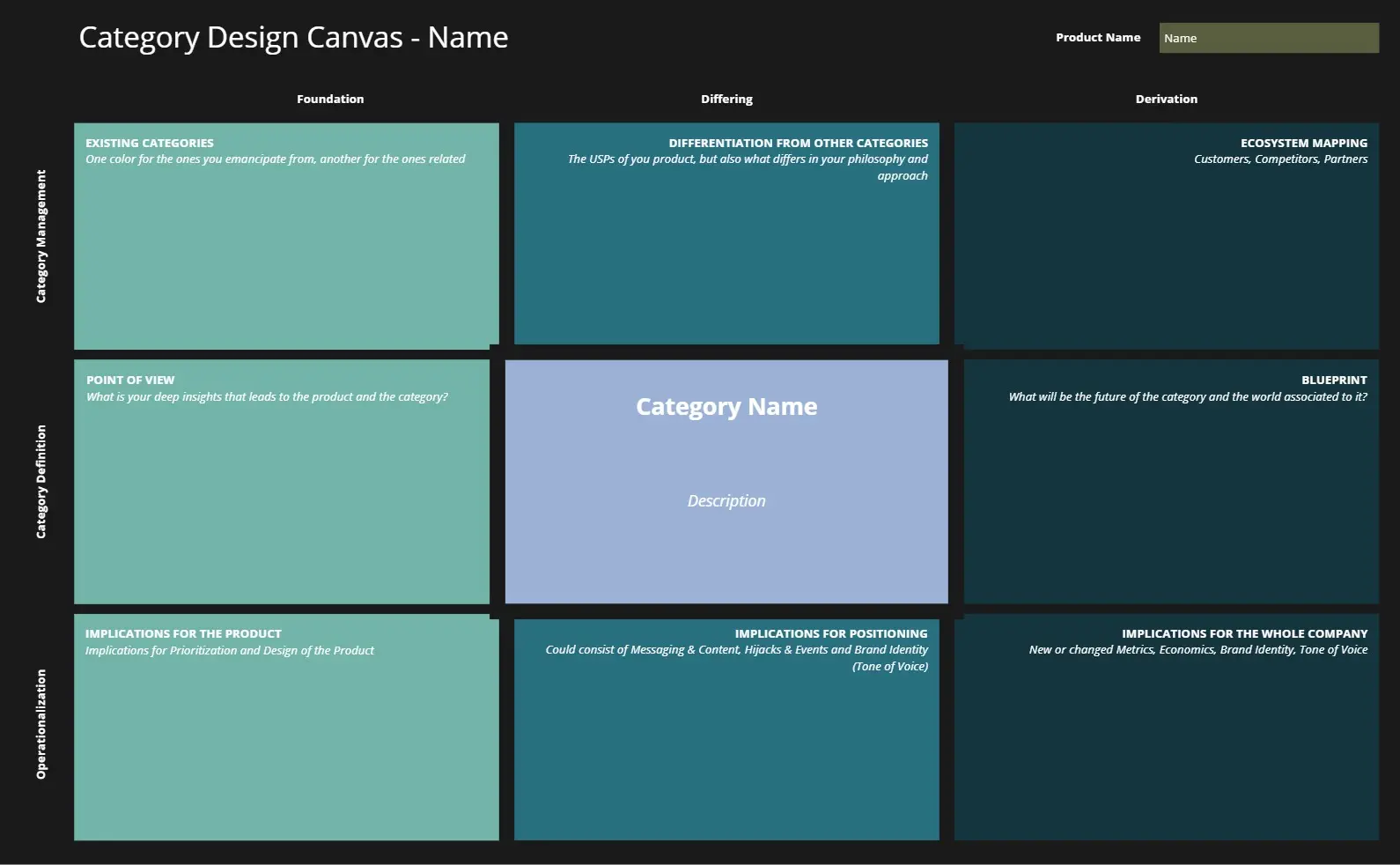Click the 'Description' placeholder in center box

point(726,501)
